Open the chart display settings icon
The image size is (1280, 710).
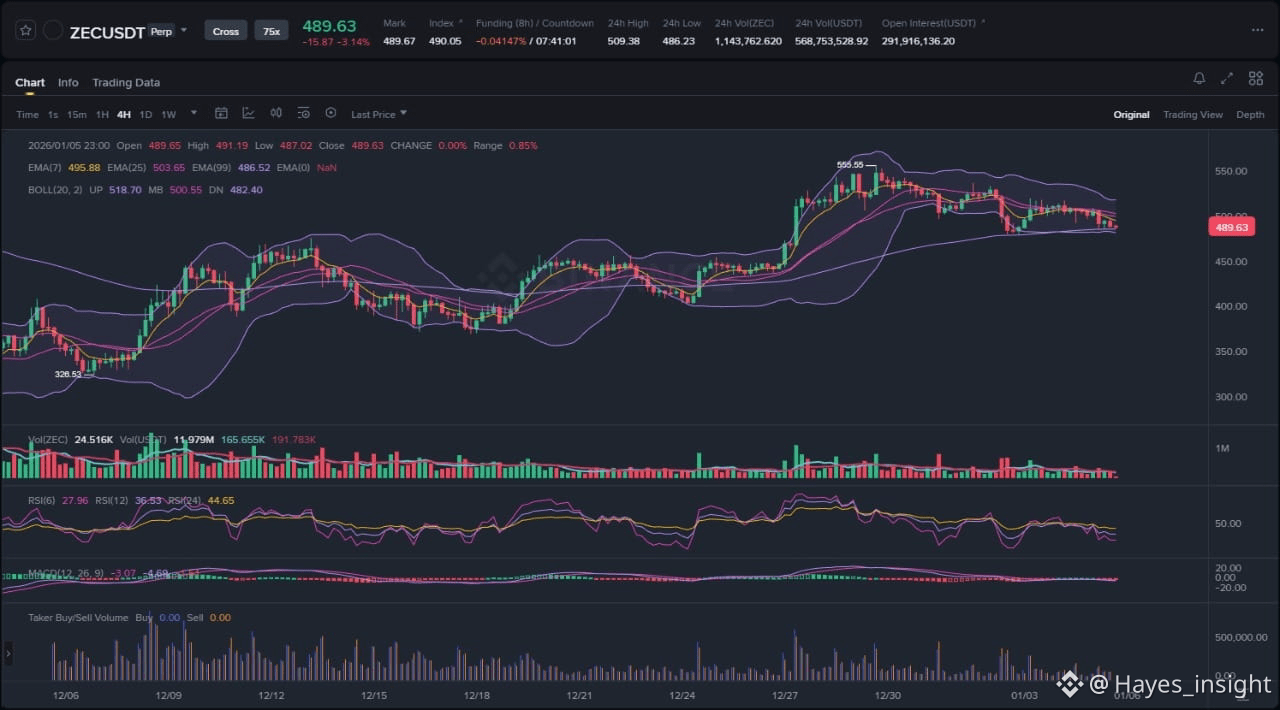(x=303, y=113)
